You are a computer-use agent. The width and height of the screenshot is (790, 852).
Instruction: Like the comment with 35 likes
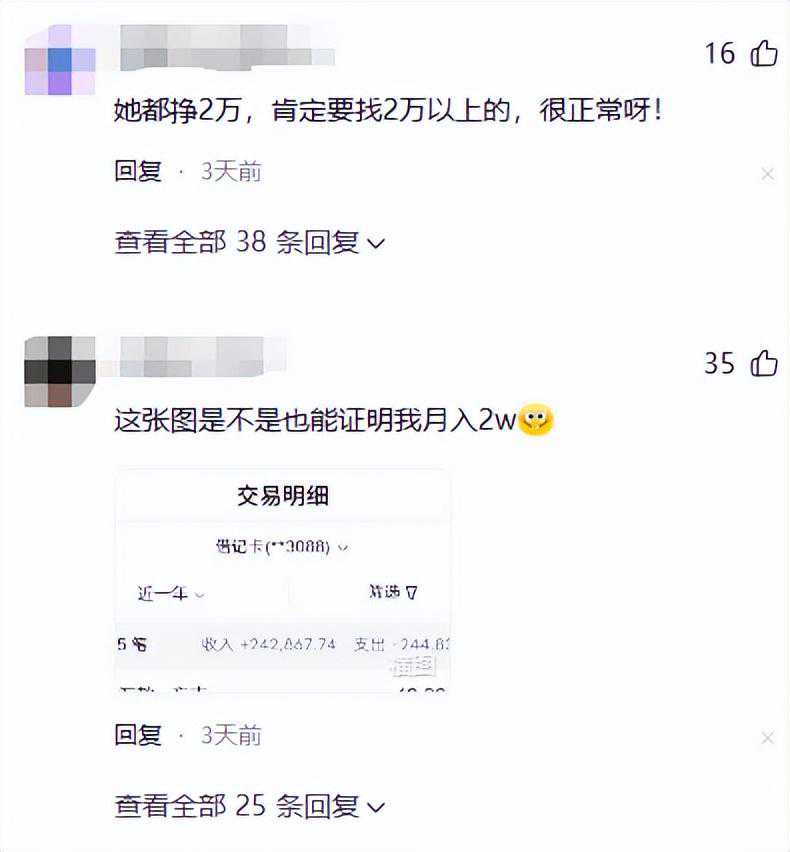pyautogui.click(x=764, y=363)
